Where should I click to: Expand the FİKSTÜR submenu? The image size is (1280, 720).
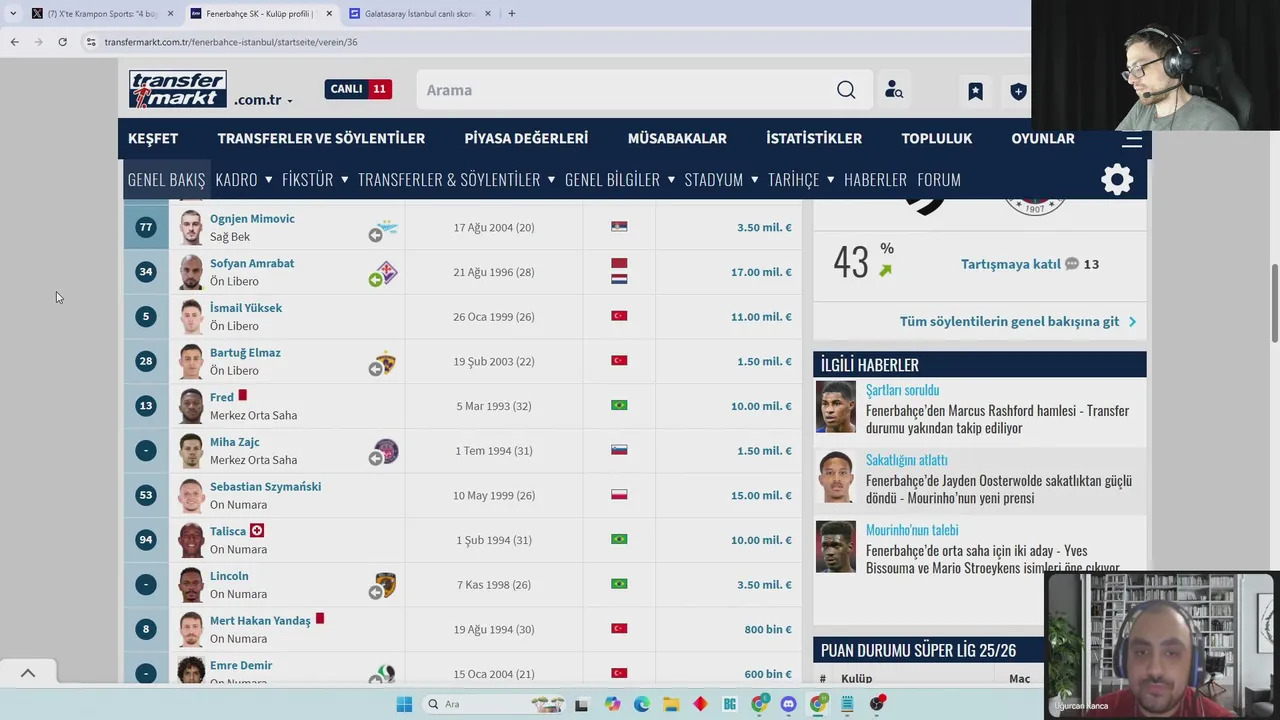click(x=345, y=180)
